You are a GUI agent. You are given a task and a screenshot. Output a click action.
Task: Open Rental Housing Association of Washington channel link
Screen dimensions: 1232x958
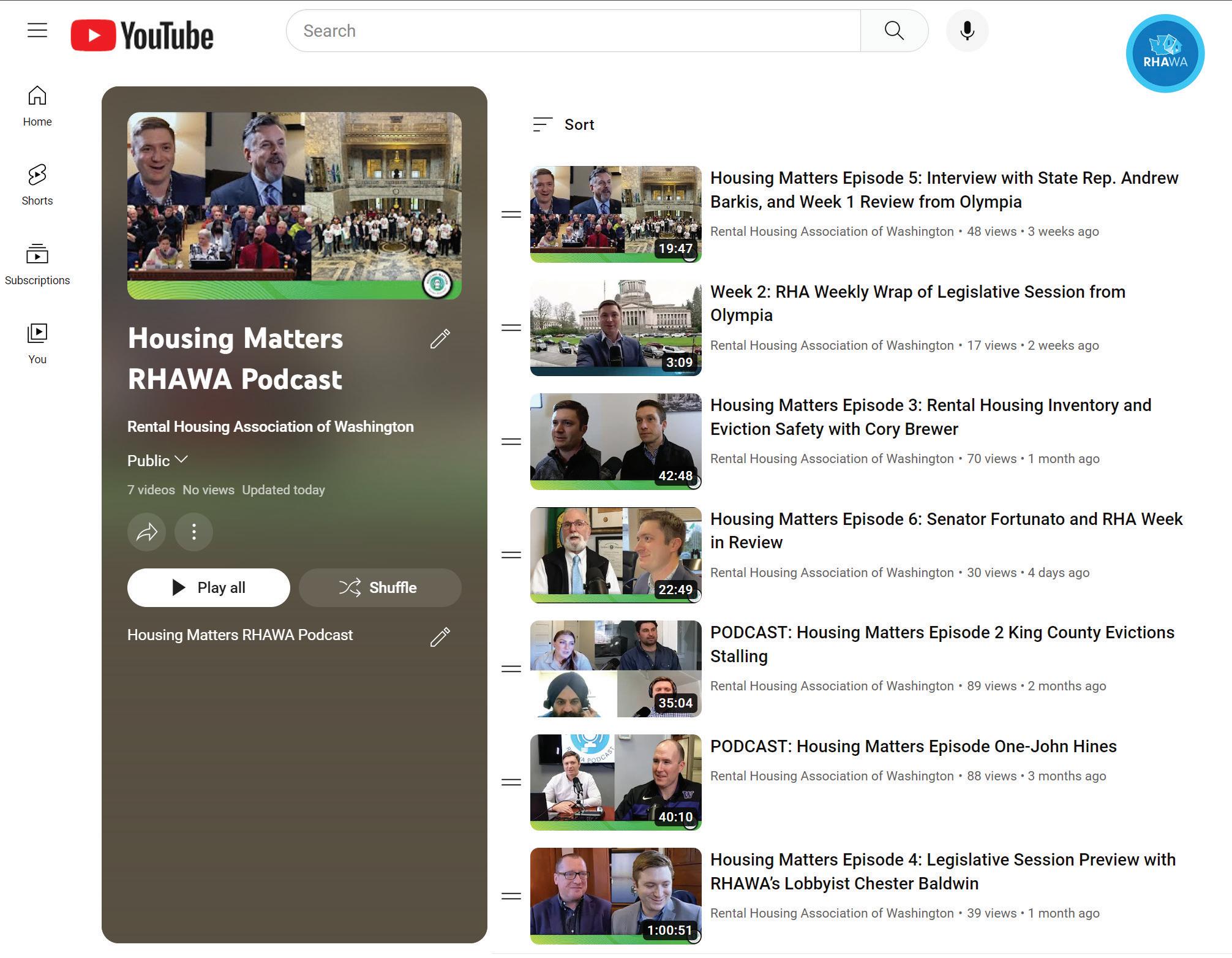(270, 427)
